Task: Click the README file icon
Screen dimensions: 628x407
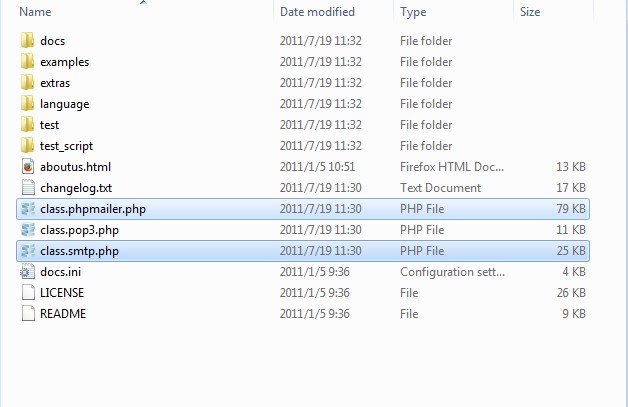Action: tap(28, 314)
